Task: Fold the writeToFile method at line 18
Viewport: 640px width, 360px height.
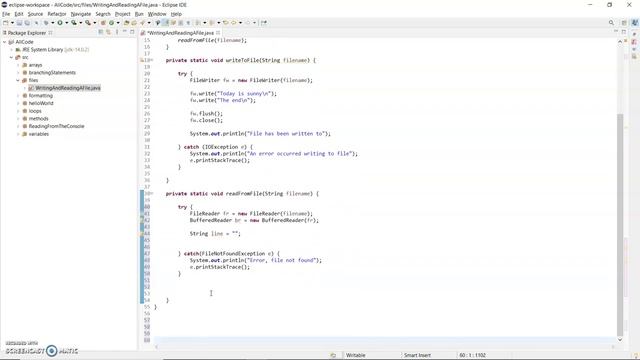Action: click(x=152, y=60)
